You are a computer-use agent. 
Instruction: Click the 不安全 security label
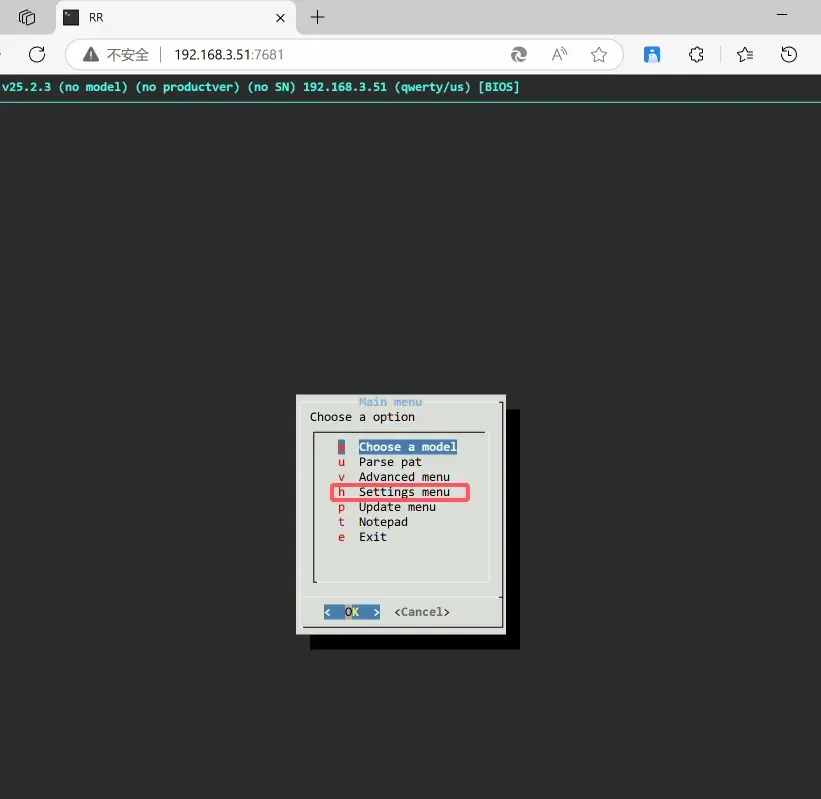[128, 54]
